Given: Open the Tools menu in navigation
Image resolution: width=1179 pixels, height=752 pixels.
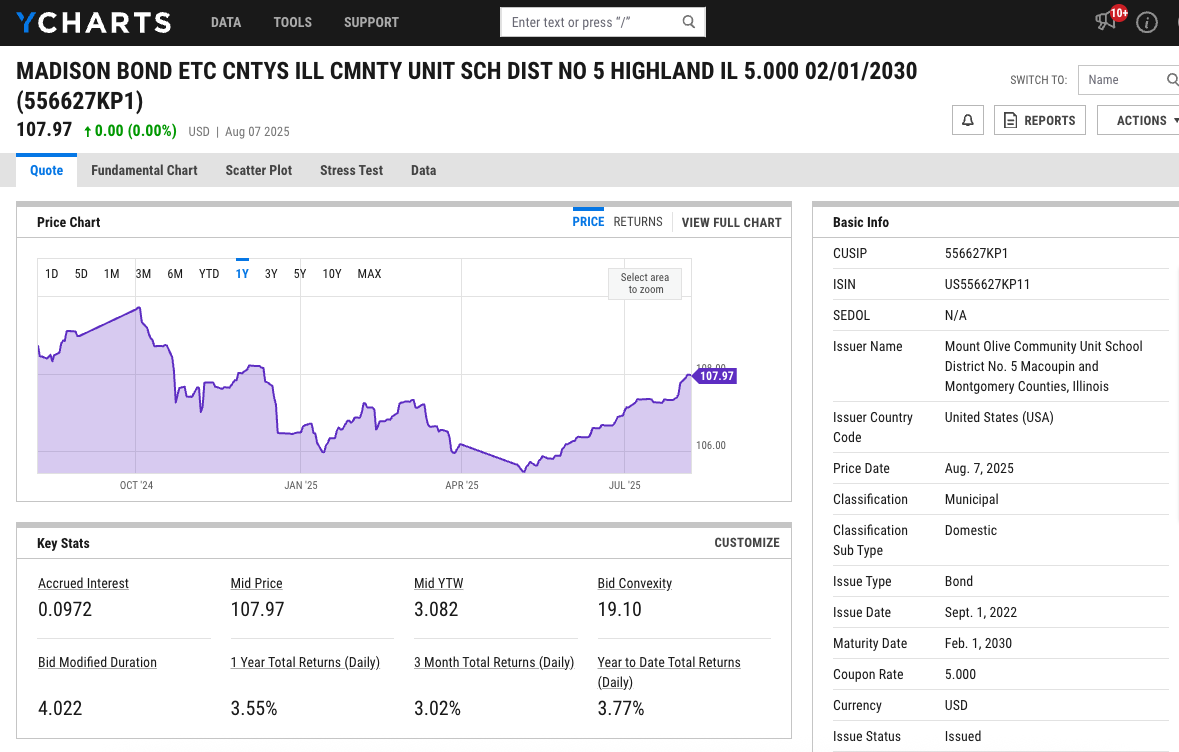Looking at the screenshot, I should tap(293, 22).
